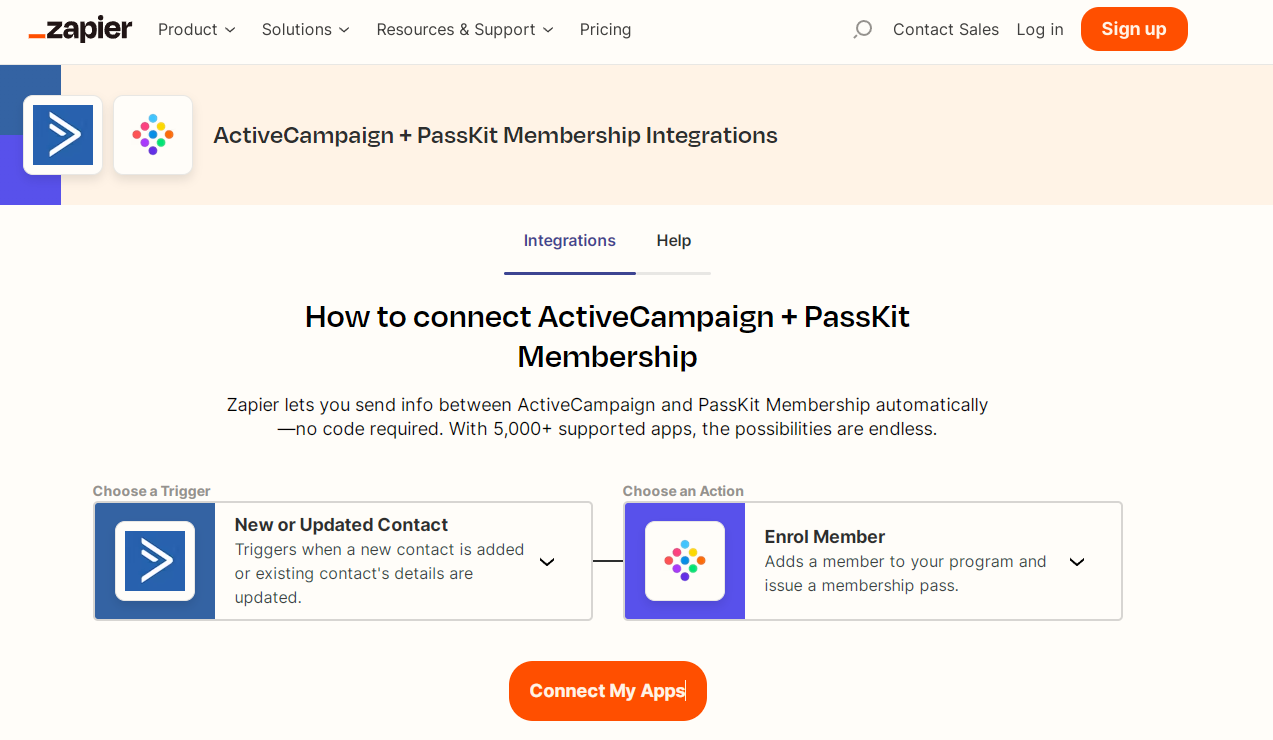Go to the Pricing page

click(x=605, y=30)
